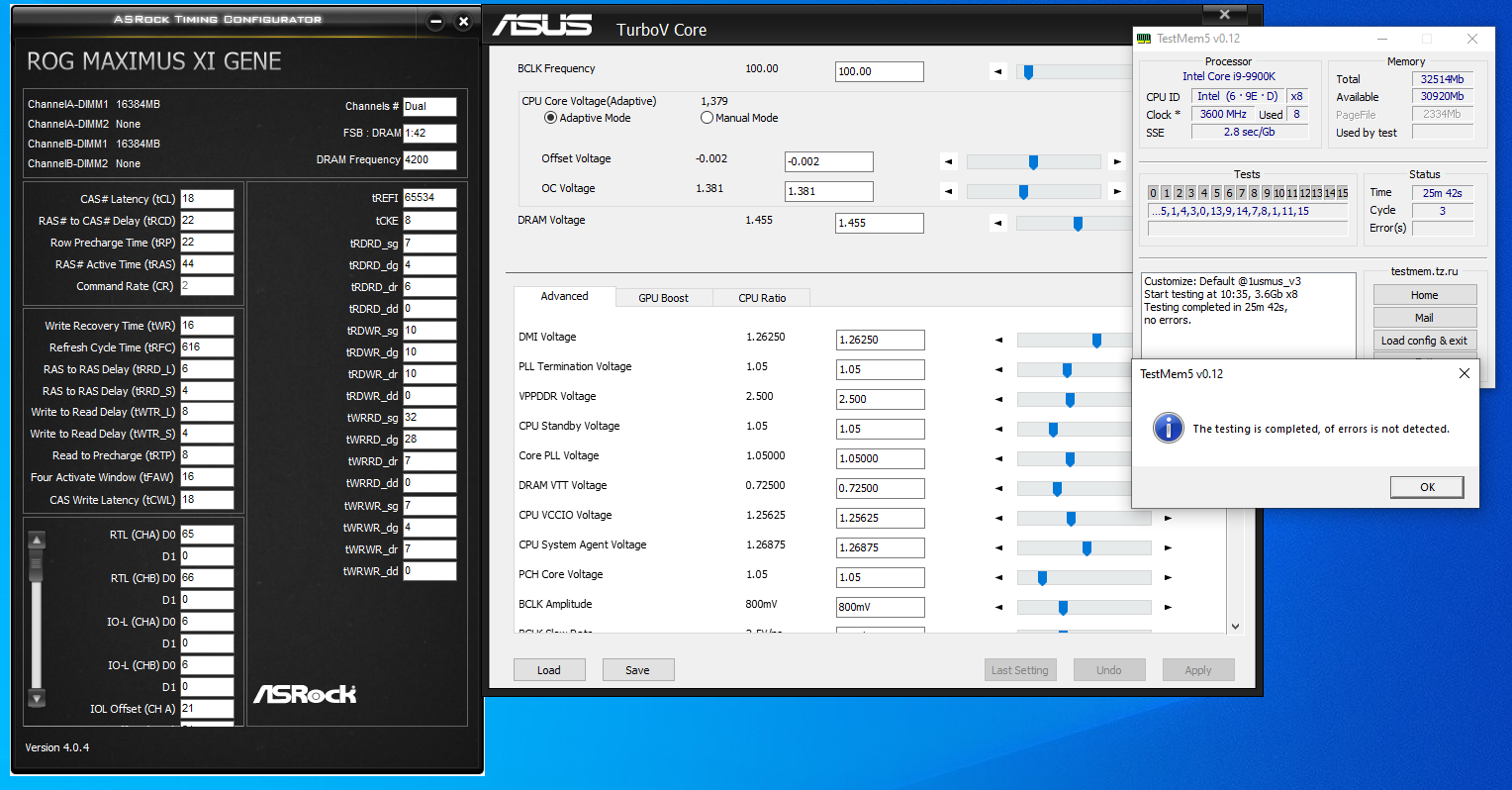
Task: Open the CPU Ratio tab
Action: click(x=762, y=298)
